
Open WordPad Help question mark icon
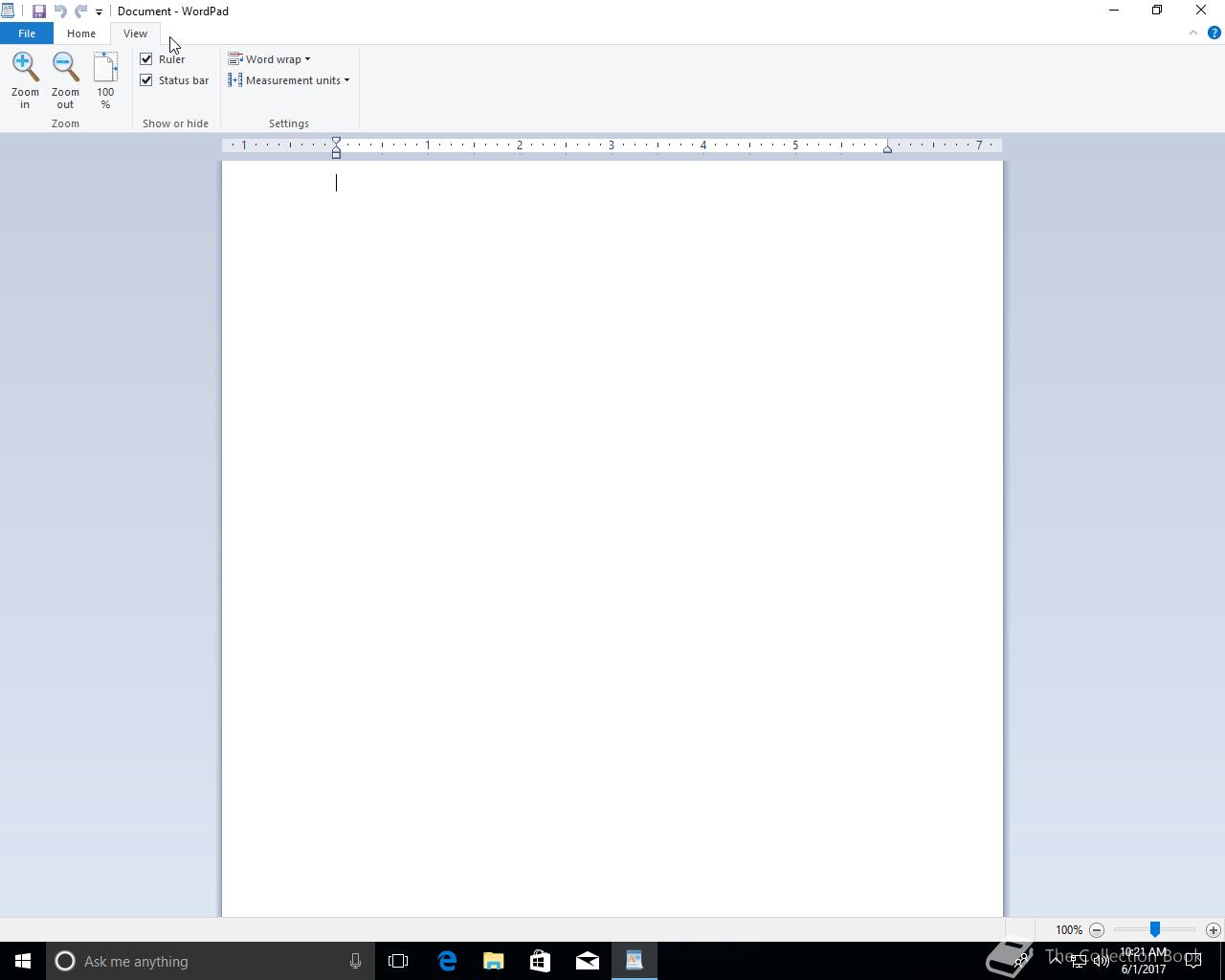coord(1214,33)
